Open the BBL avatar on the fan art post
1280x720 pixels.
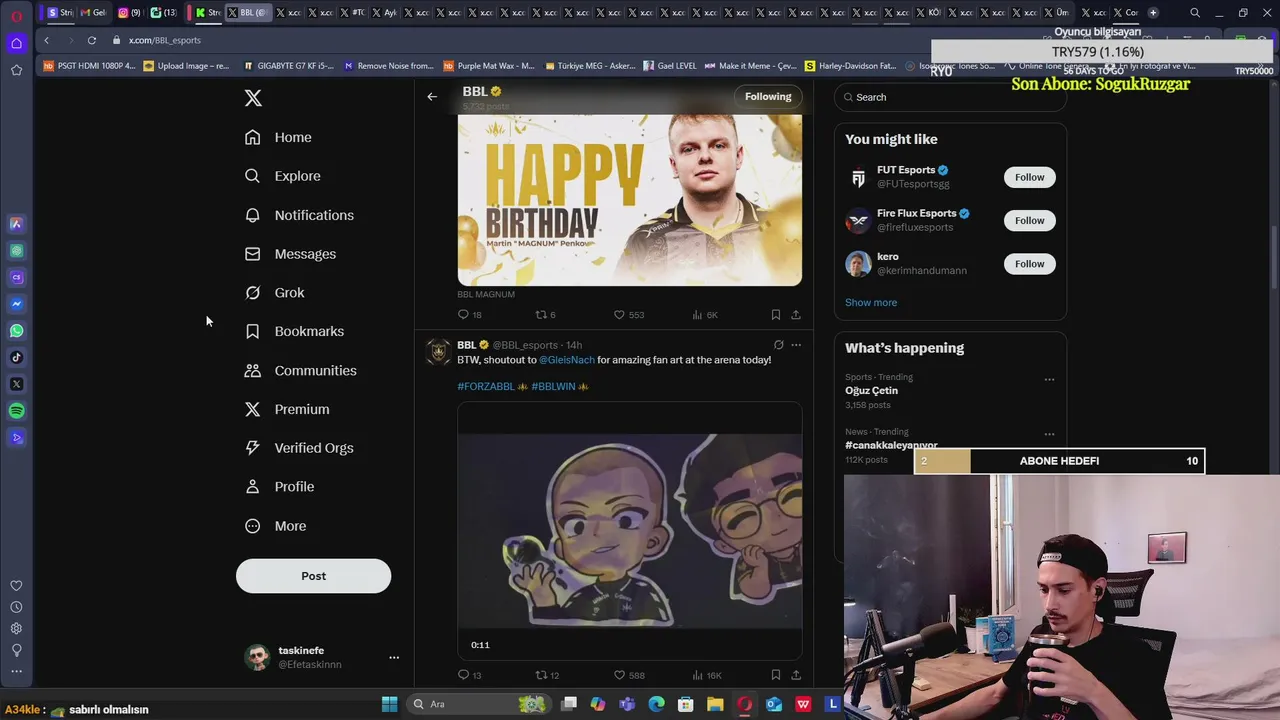point(438,351)
